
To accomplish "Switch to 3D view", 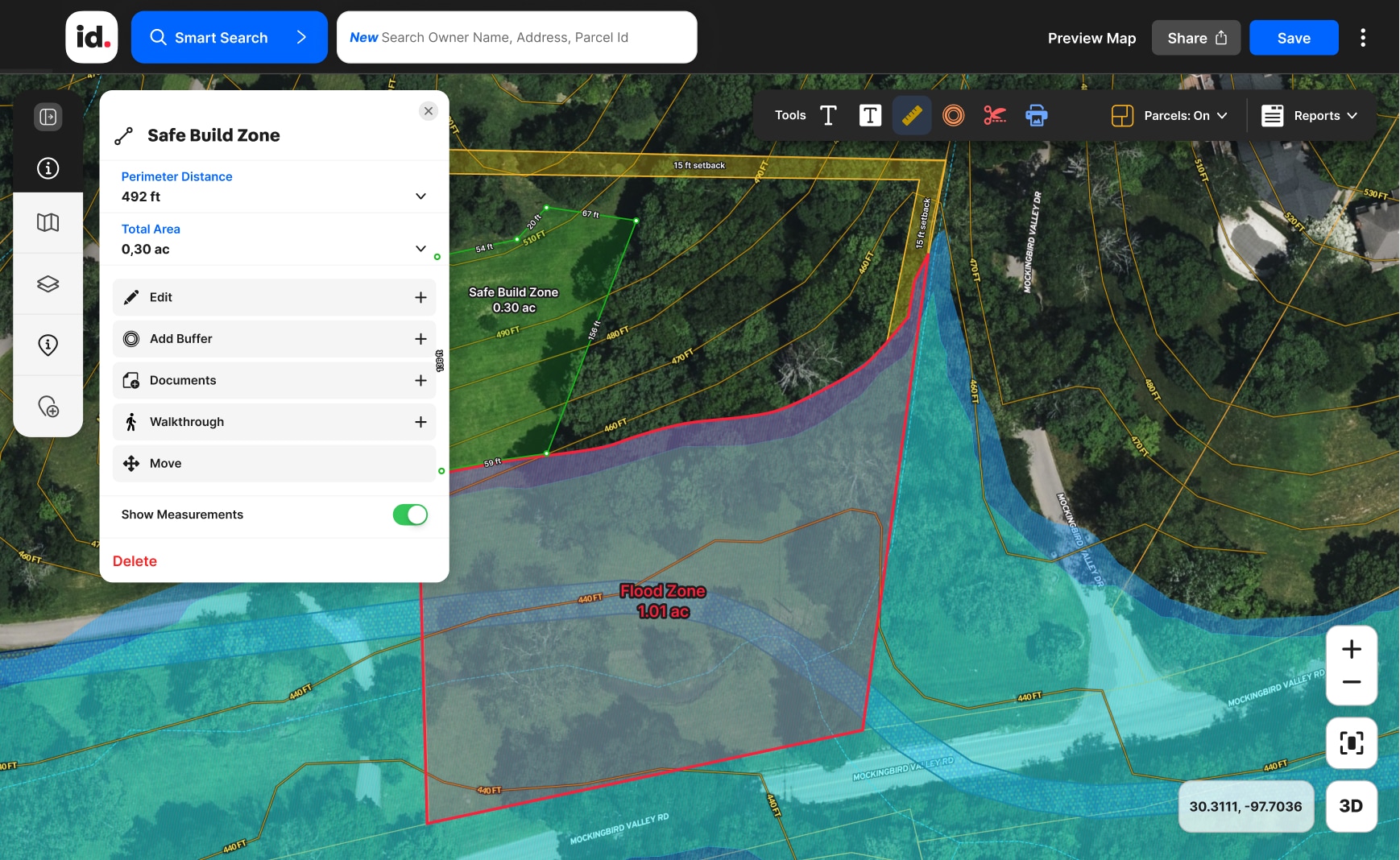I will click(1350, 806).
